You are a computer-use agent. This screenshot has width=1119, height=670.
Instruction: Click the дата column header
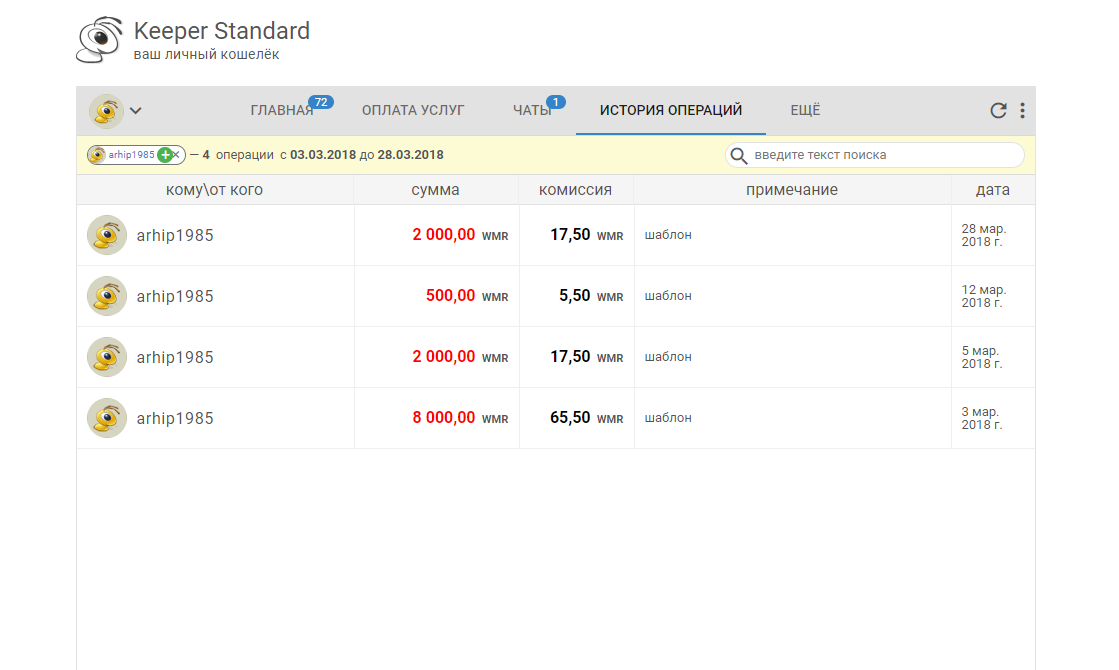993,190
